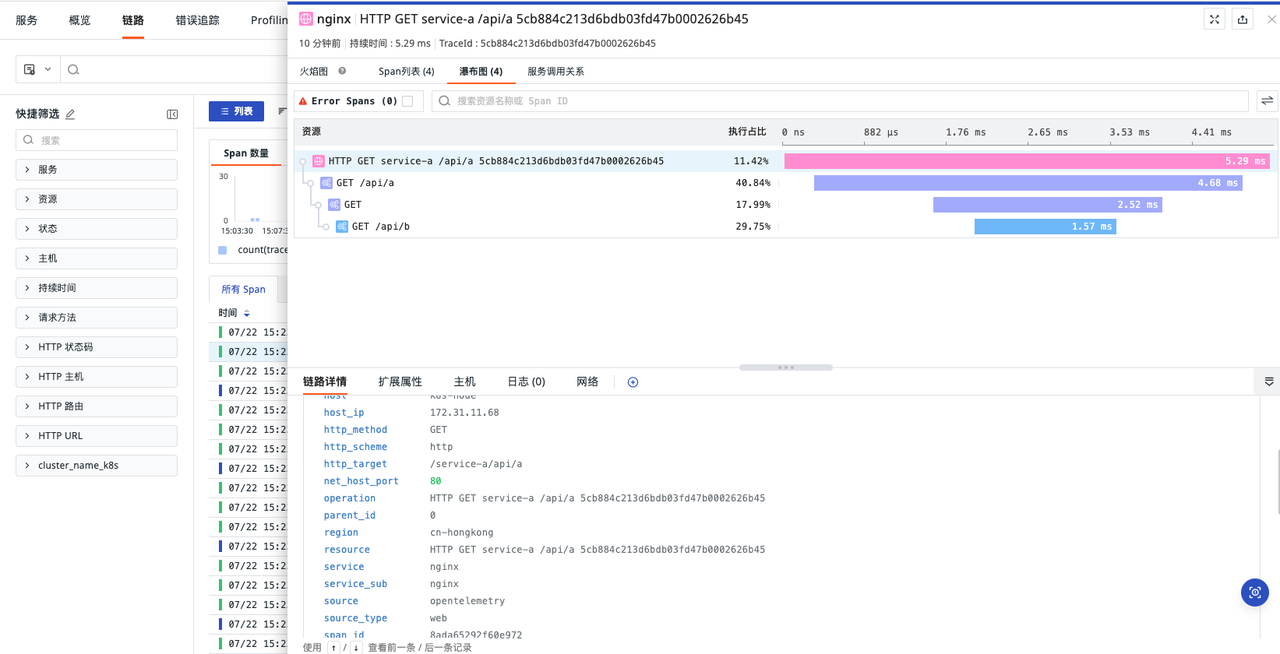The image size is (1280, 654).
Task: Expand the HTTP 主机 filter group
Action: pyautogui.click(x=97, y=377)
